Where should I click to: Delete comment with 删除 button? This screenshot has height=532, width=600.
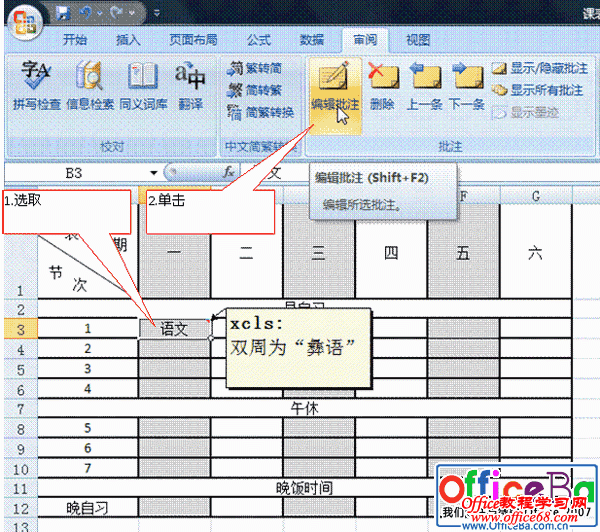(x=382, y=86)
